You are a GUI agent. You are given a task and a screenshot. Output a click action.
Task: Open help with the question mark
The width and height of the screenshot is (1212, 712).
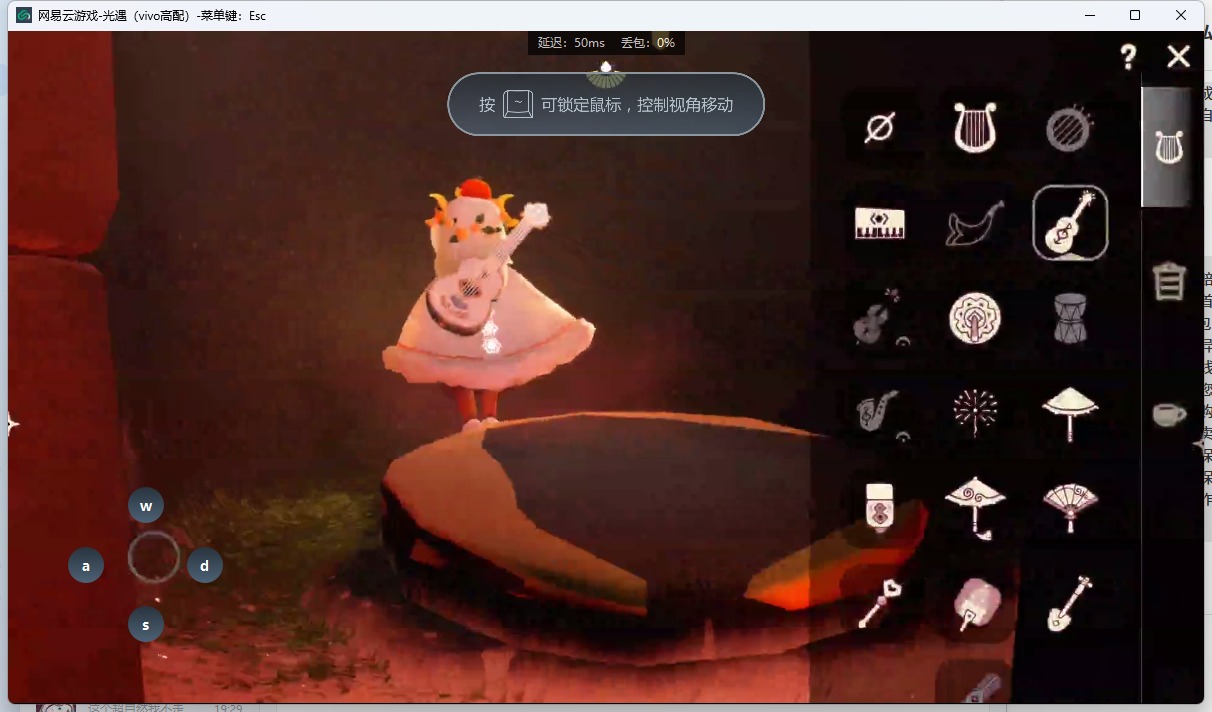point(1128,57)
